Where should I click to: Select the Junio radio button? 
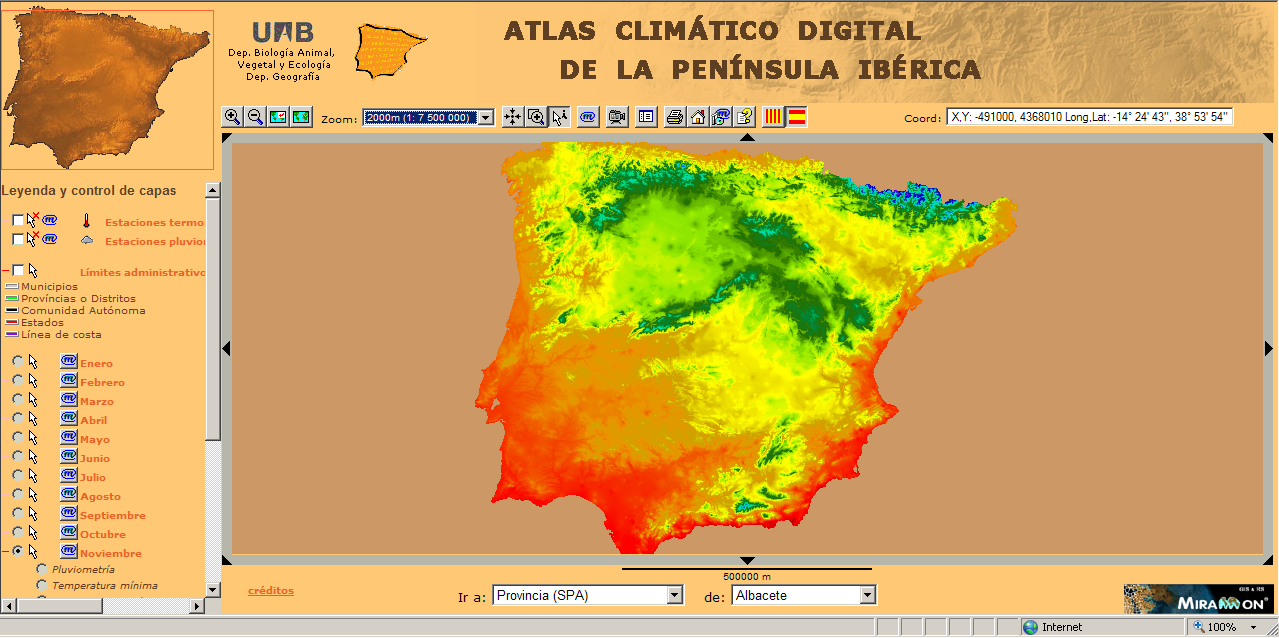(x=18, y=456)
